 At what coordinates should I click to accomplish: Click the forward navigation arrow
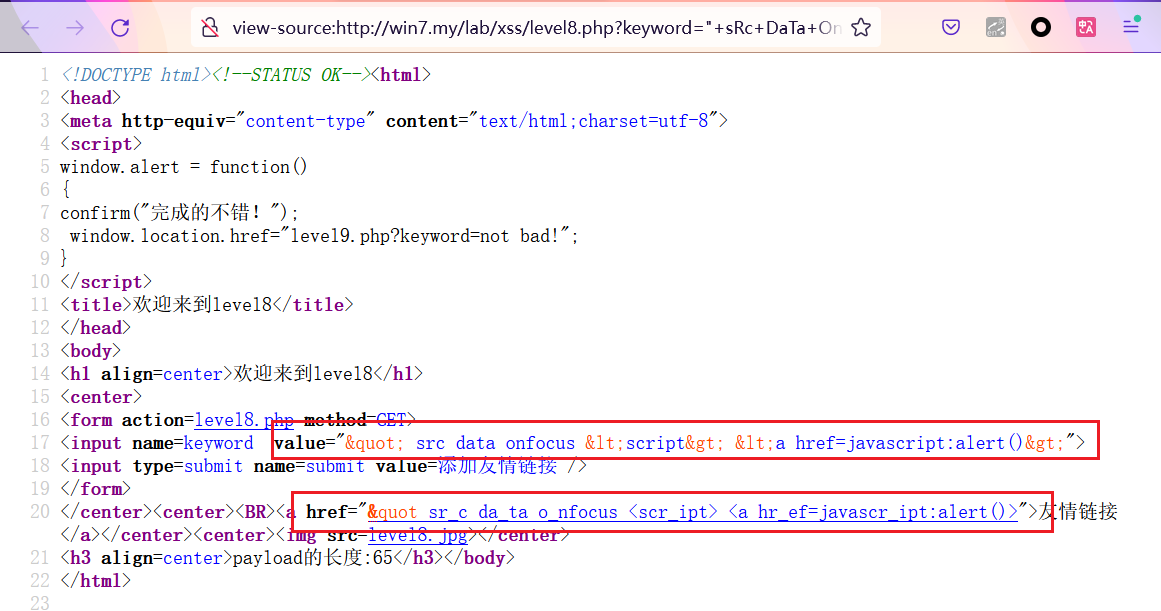click(75, 28)
